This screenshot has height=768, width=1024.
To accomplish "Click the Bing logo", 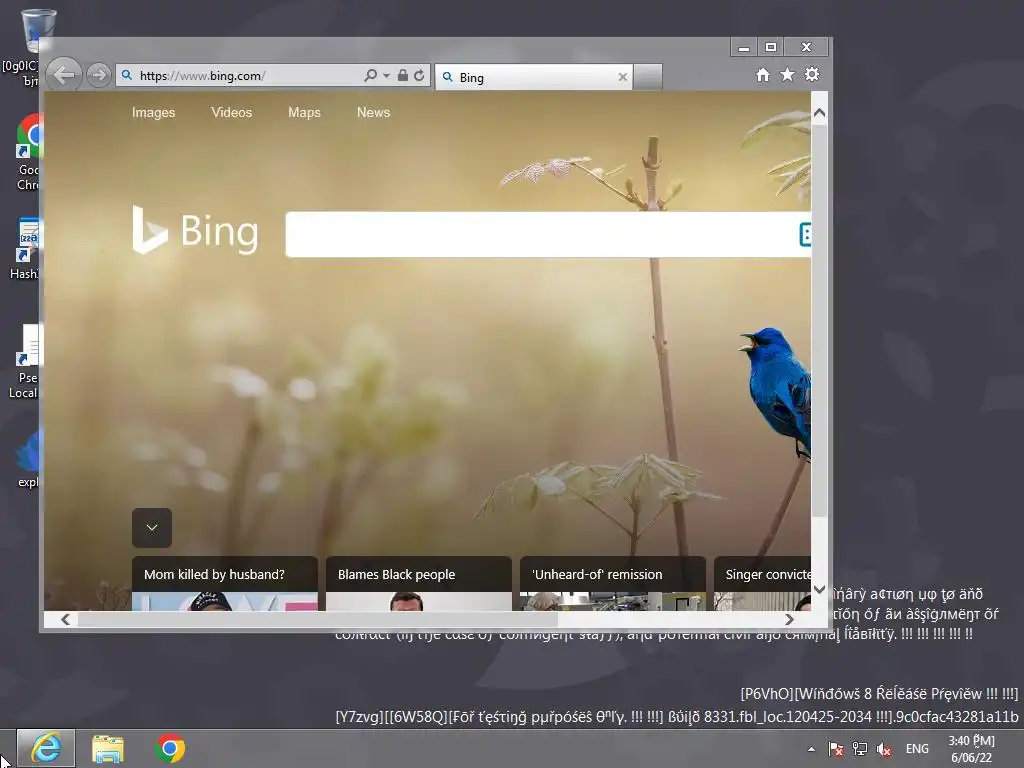I will [x=195, y=231].
